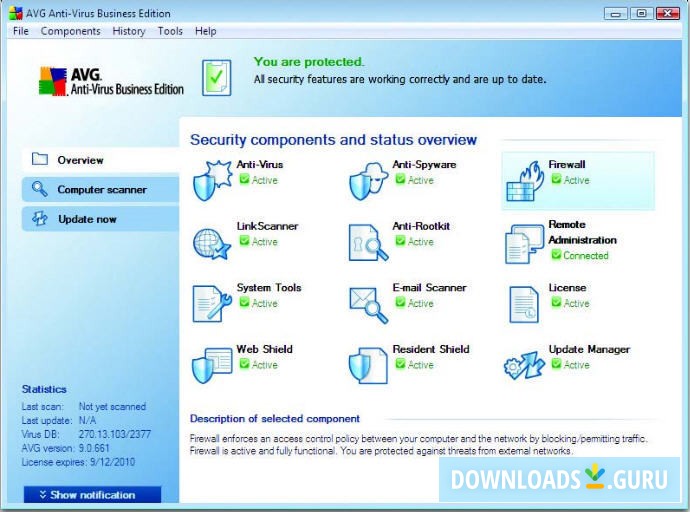This screenshot has width=690, height=512.
Task: Click the Active status under Resident Shield
Action: point(420,365)
